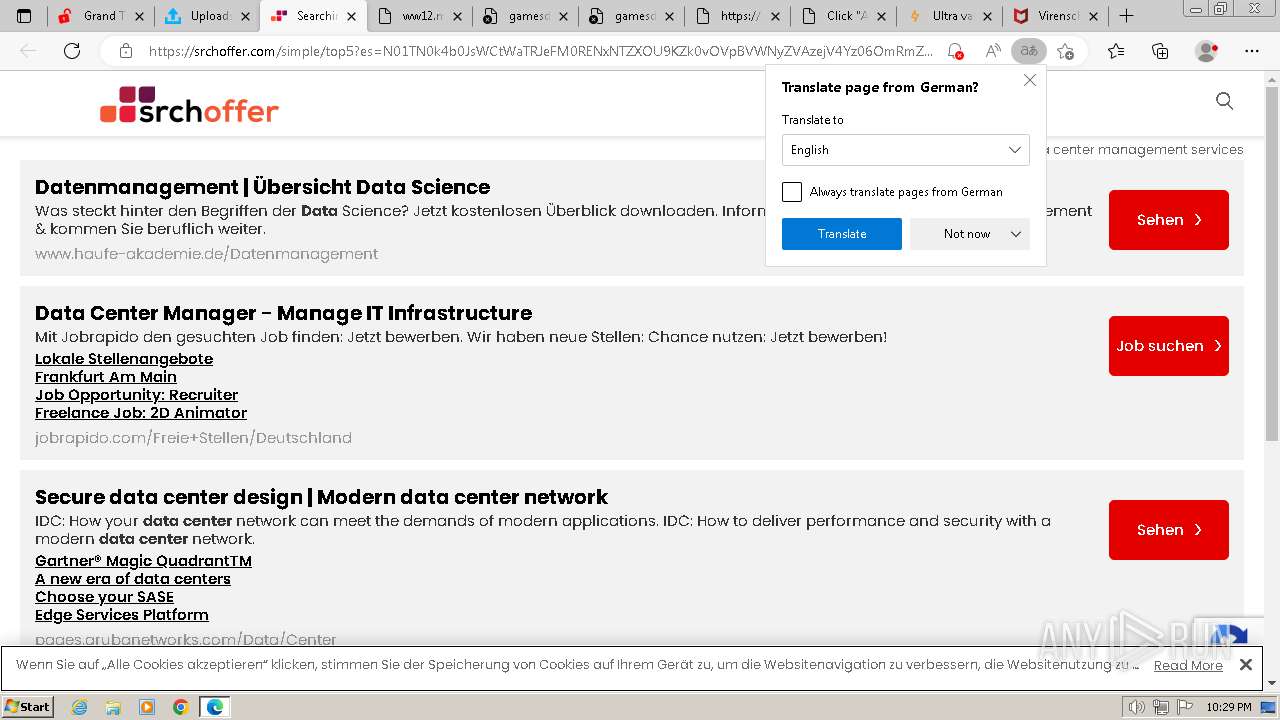Open the browser profile avatar
Viewport: 1280px width, 720px height.
click(1207, 51)
